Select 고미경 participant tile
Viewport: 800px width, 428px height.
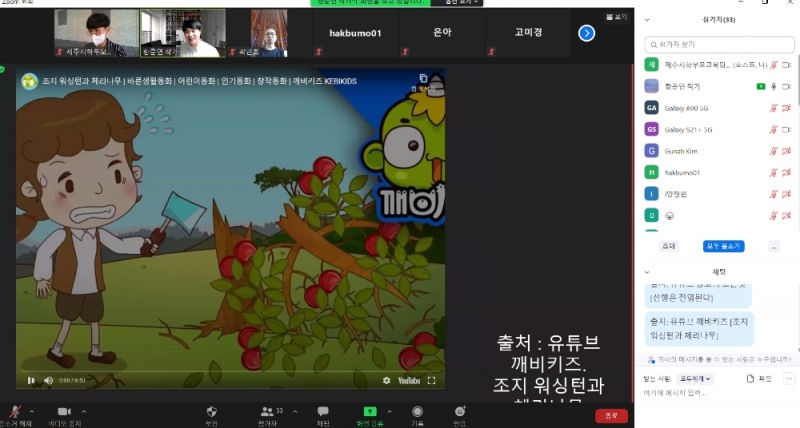[x=528, y=33]
